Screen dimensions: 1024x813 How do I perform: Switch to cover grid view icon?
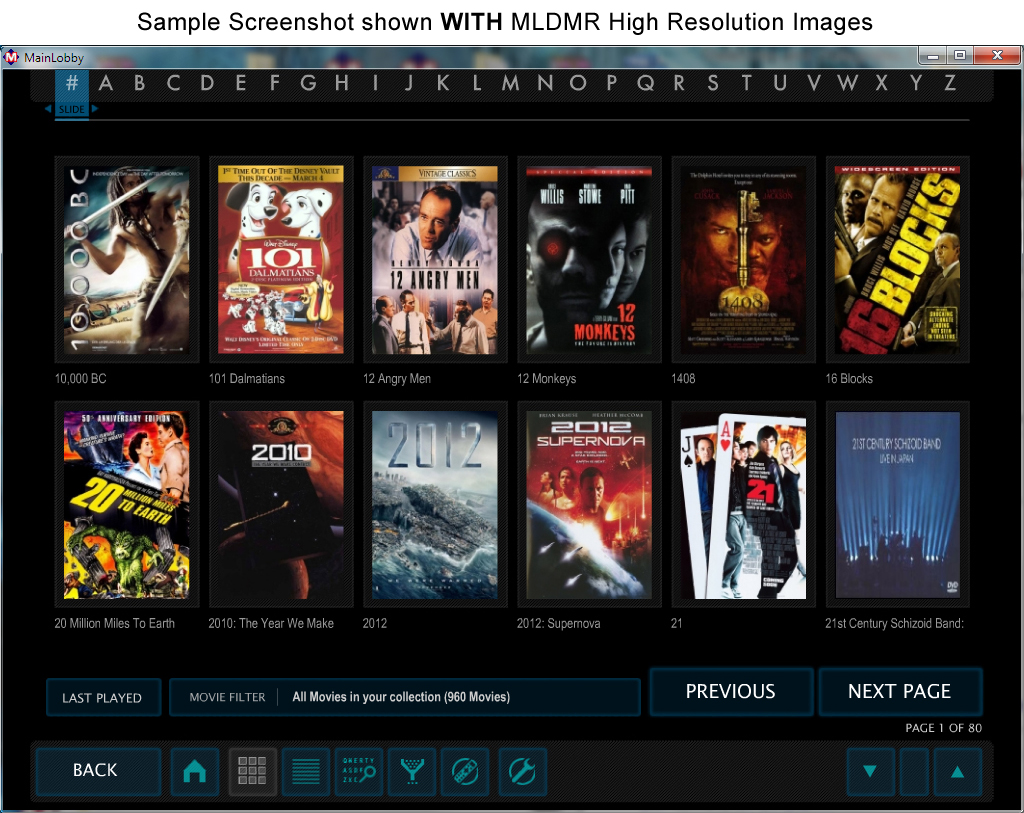point(252,771)
